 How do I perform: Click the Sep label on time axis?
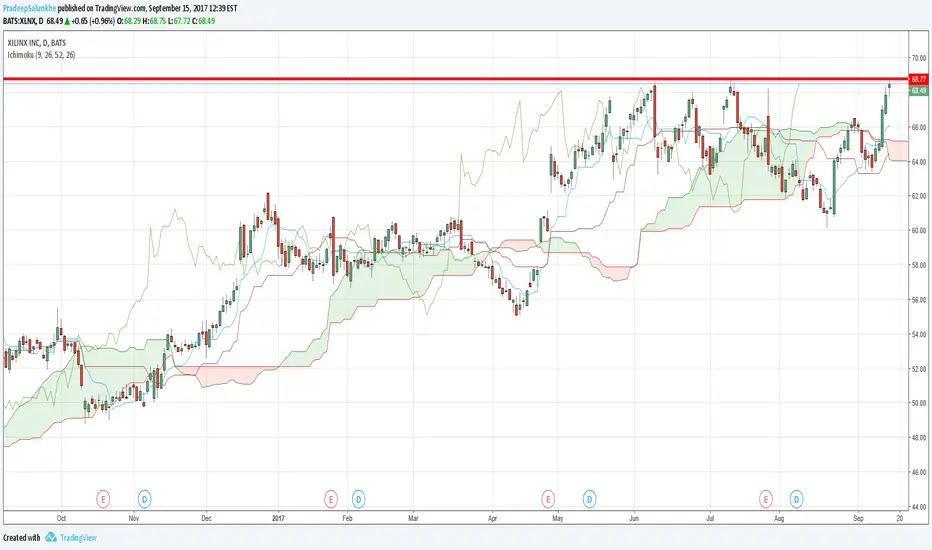pyautogui.click(x=858, y=518)
